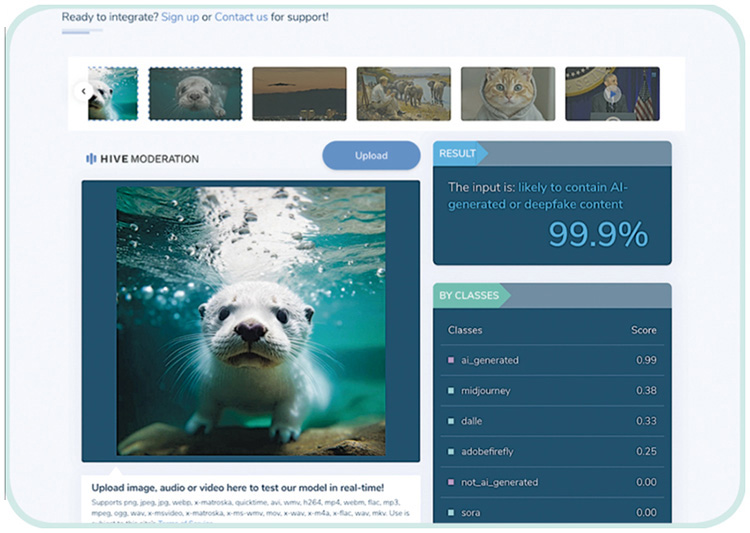Click the play icon on podium video thumbnail
Viewport: 750px width, 533px height.
[x=612, y=94]
